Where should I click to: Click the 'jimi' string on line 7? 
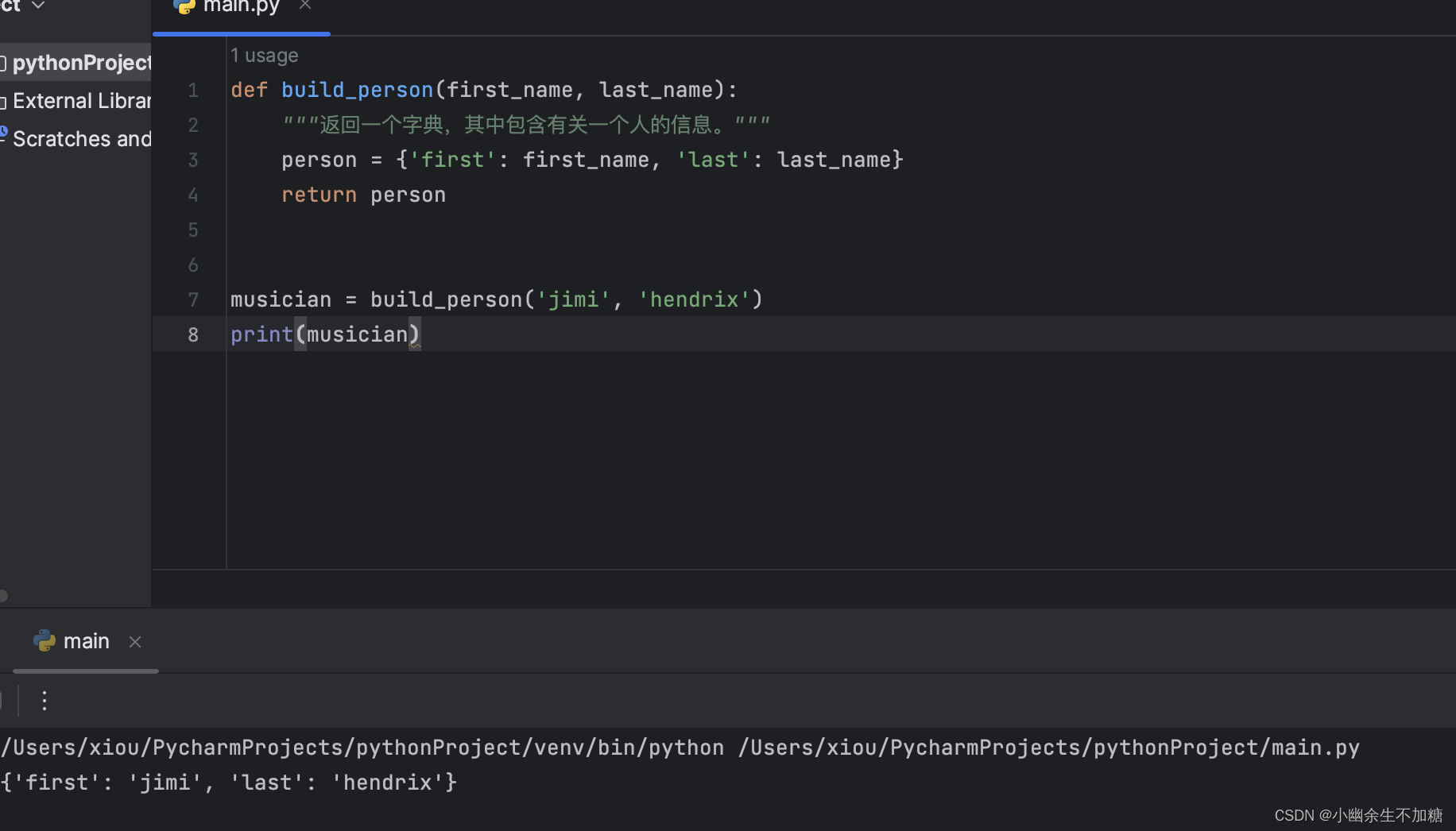573,300
